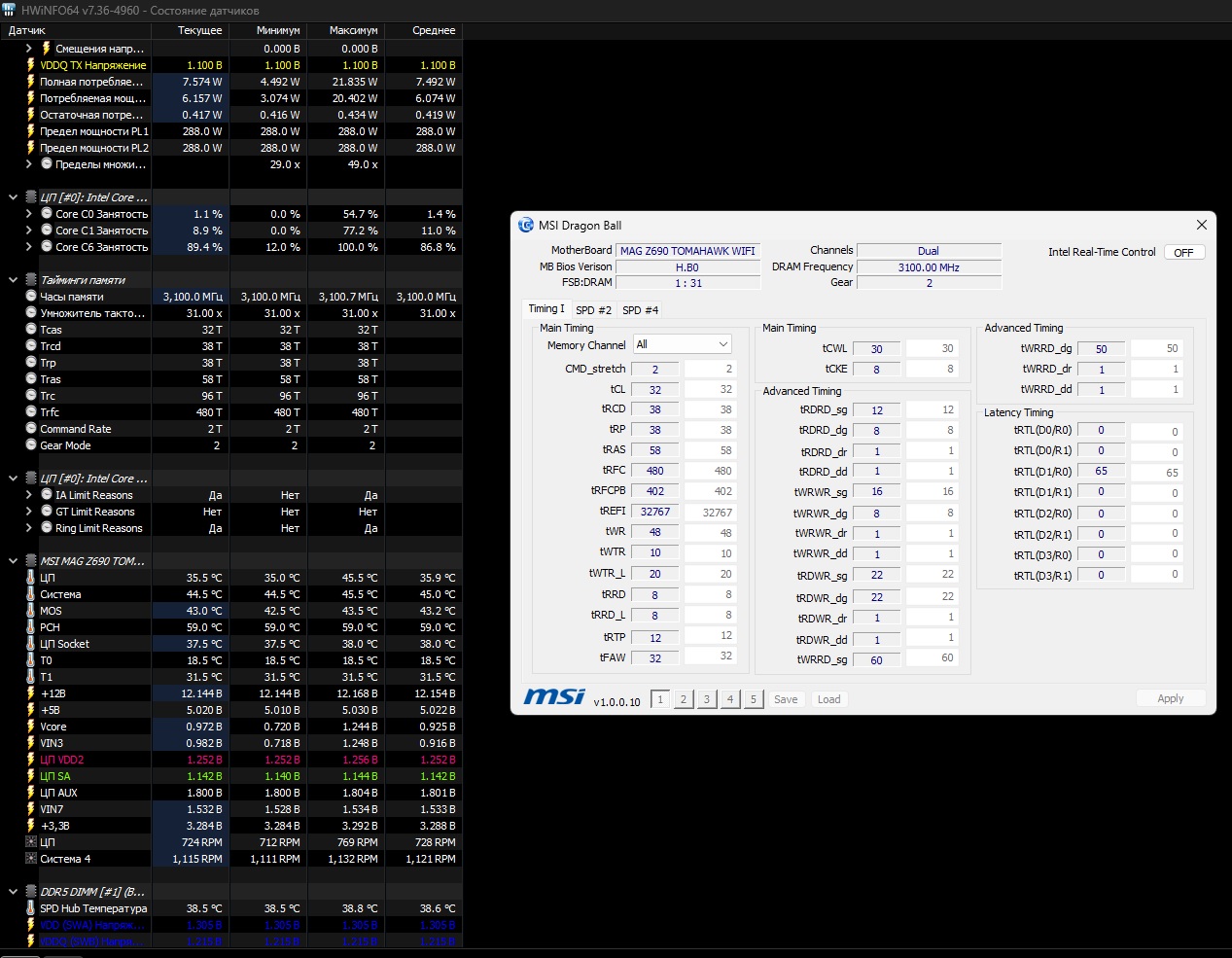Collapse the Тайминги памяти sensor group
The image size is (1232, 958).
pyautogui.click(x=13, y=279)
